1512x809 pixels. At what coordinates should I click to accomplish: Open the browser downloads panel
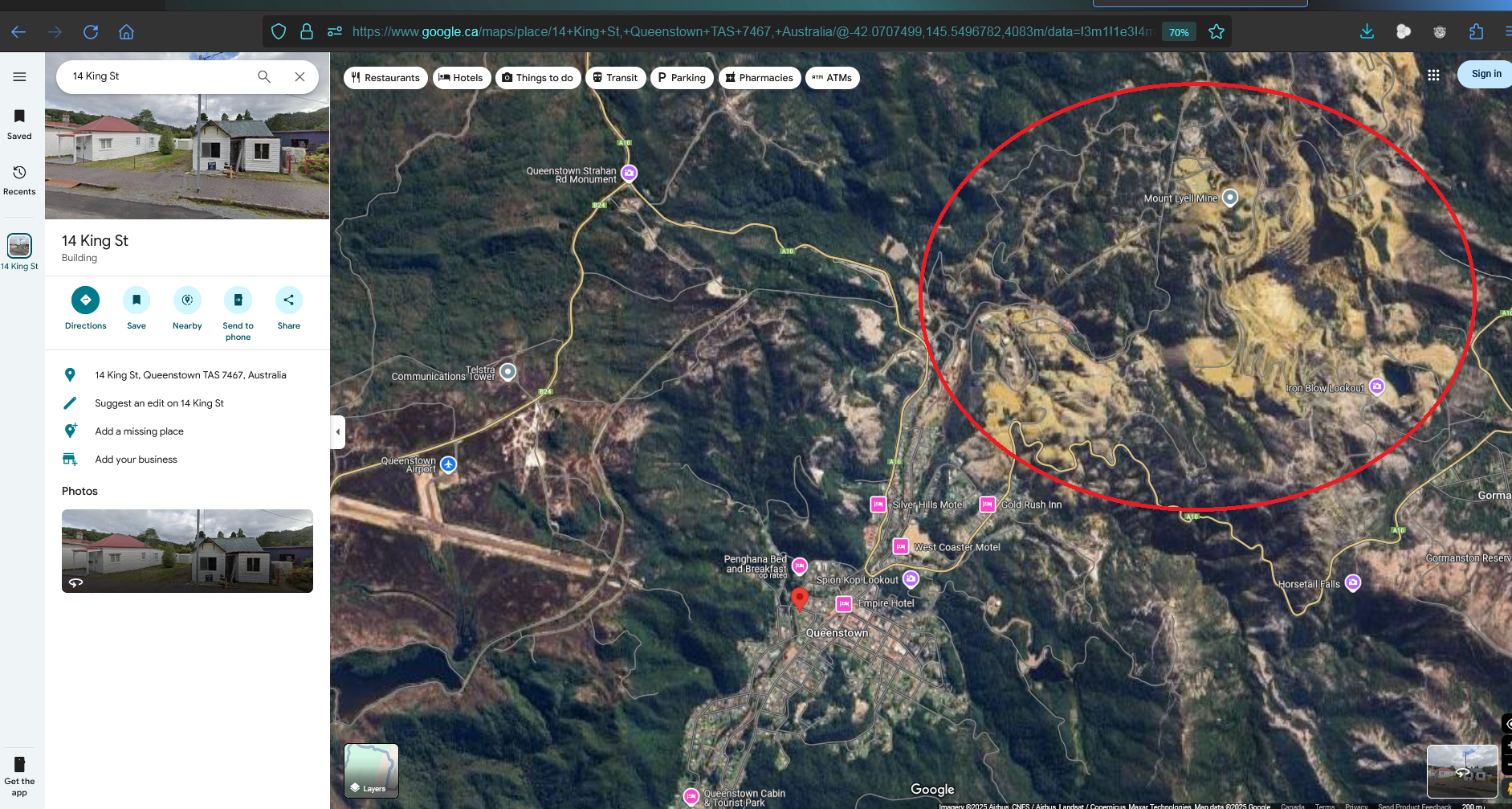click(1367, 32)
